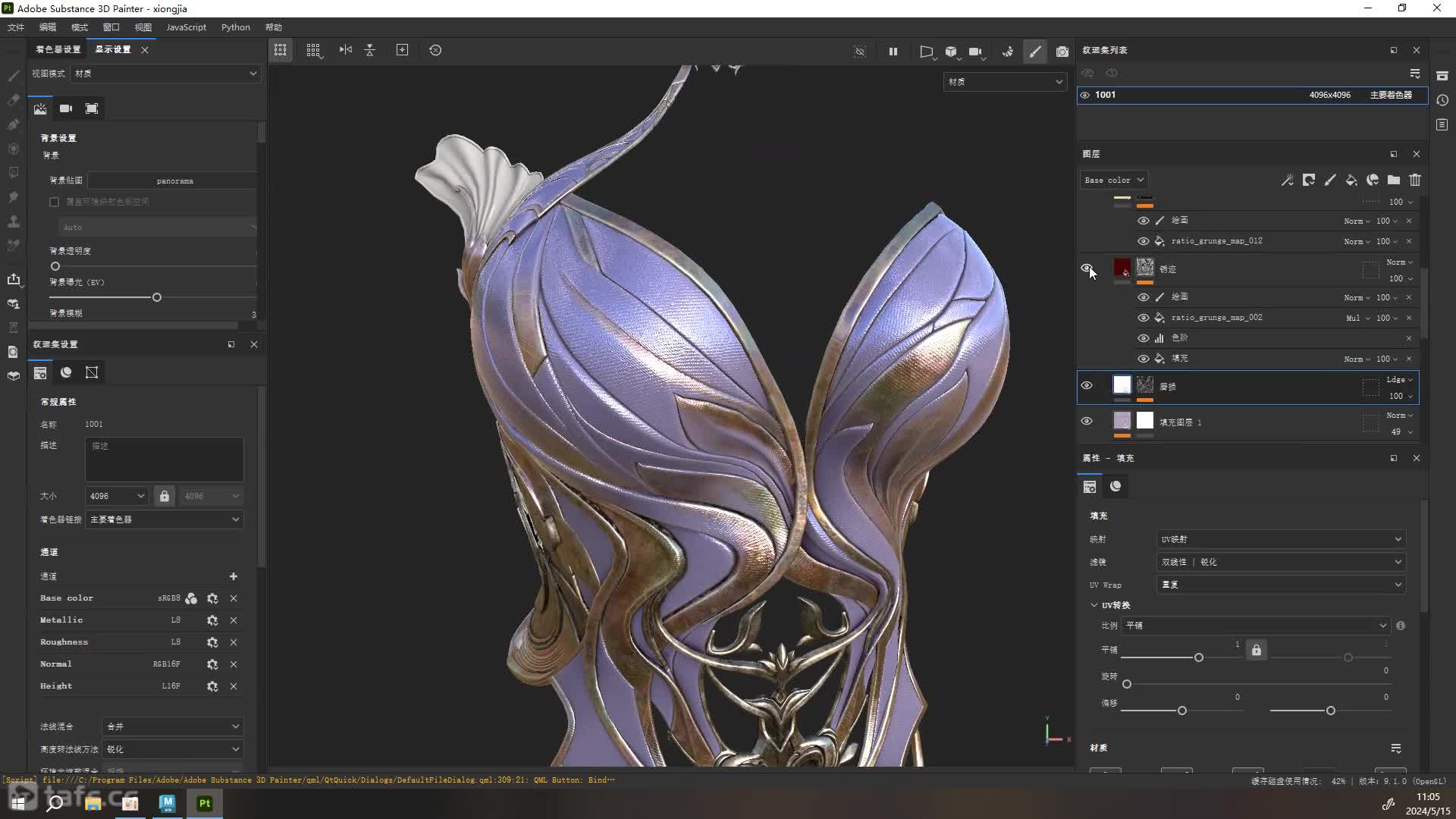
Task: Open viewport settings frame icon tab
Action: (x=92, y=108)
